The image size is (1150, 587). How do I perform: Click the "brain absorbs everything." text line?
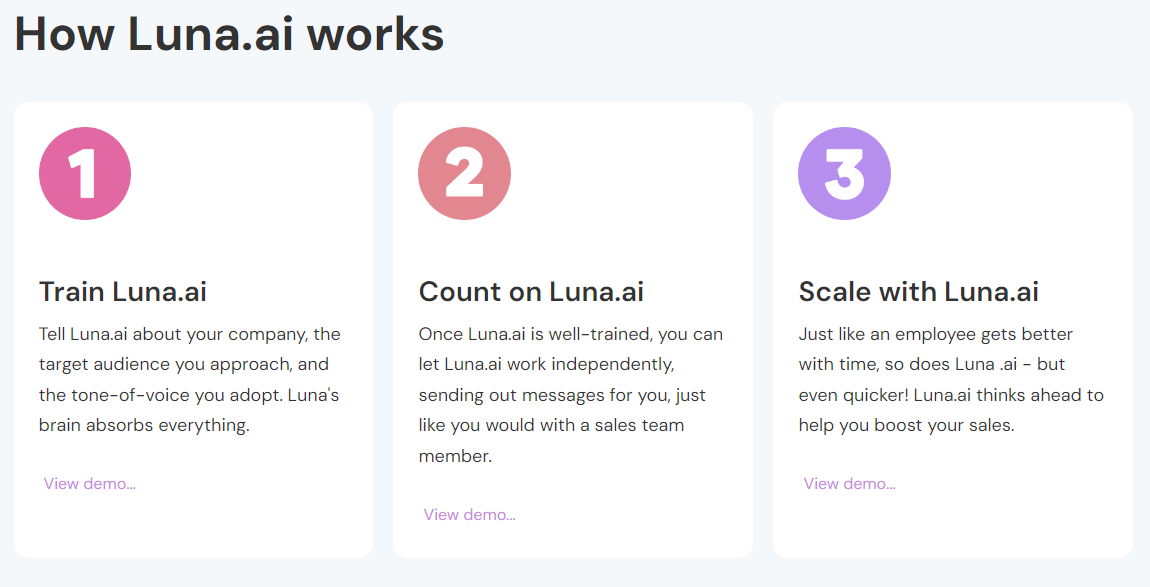click(x=144, y=425)
